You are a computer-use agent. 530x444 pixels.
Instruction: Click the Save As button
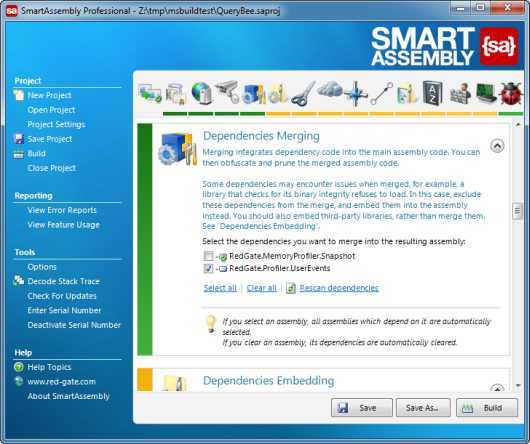click(x=423, y=408)
